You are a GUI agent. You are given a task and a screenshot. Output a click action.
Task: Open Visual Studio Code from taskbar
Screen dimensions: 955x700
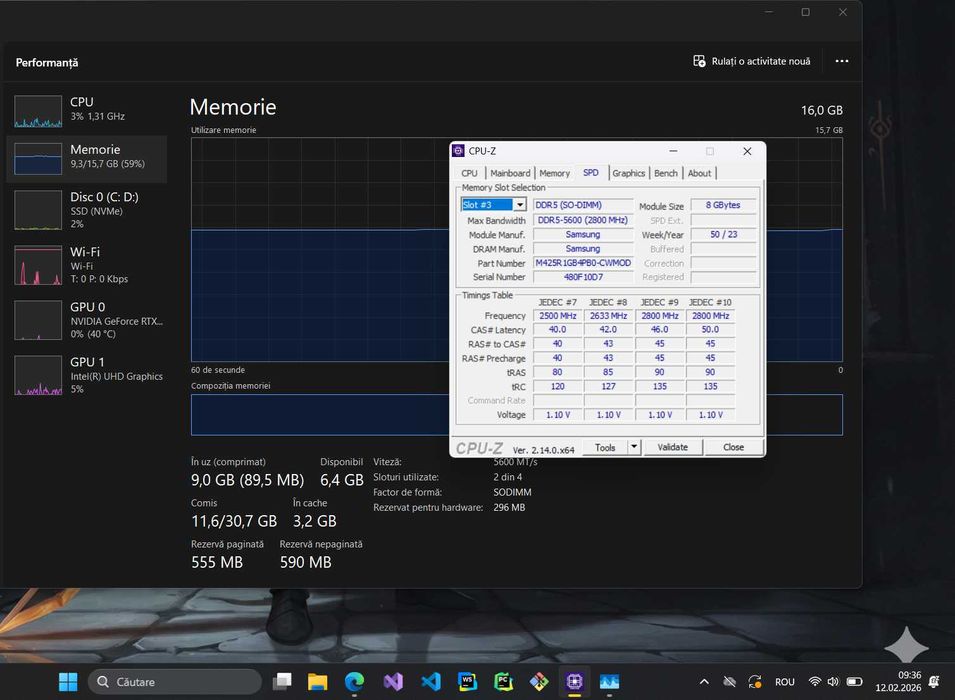(431, 682)
